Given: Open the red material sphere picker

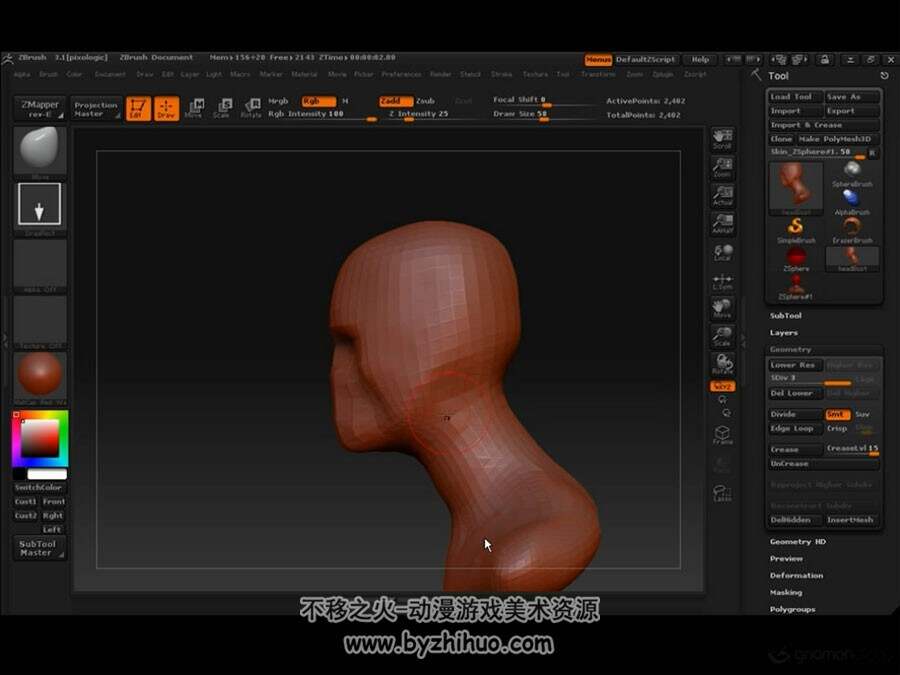Looking at the screenshot, I should pyautogui.click(x=40, y=376).
